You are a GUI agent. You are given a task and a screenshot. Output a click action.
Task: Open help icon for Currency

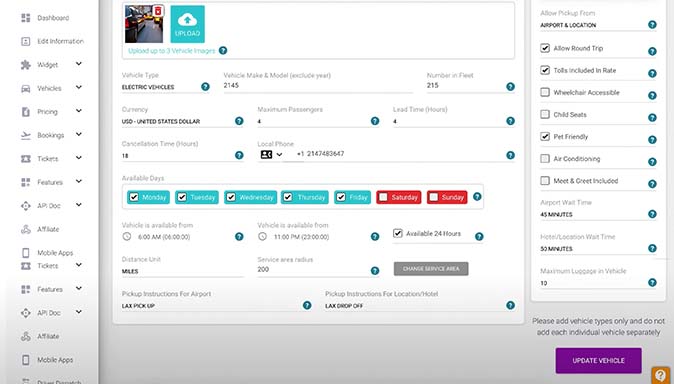point(239,121)
